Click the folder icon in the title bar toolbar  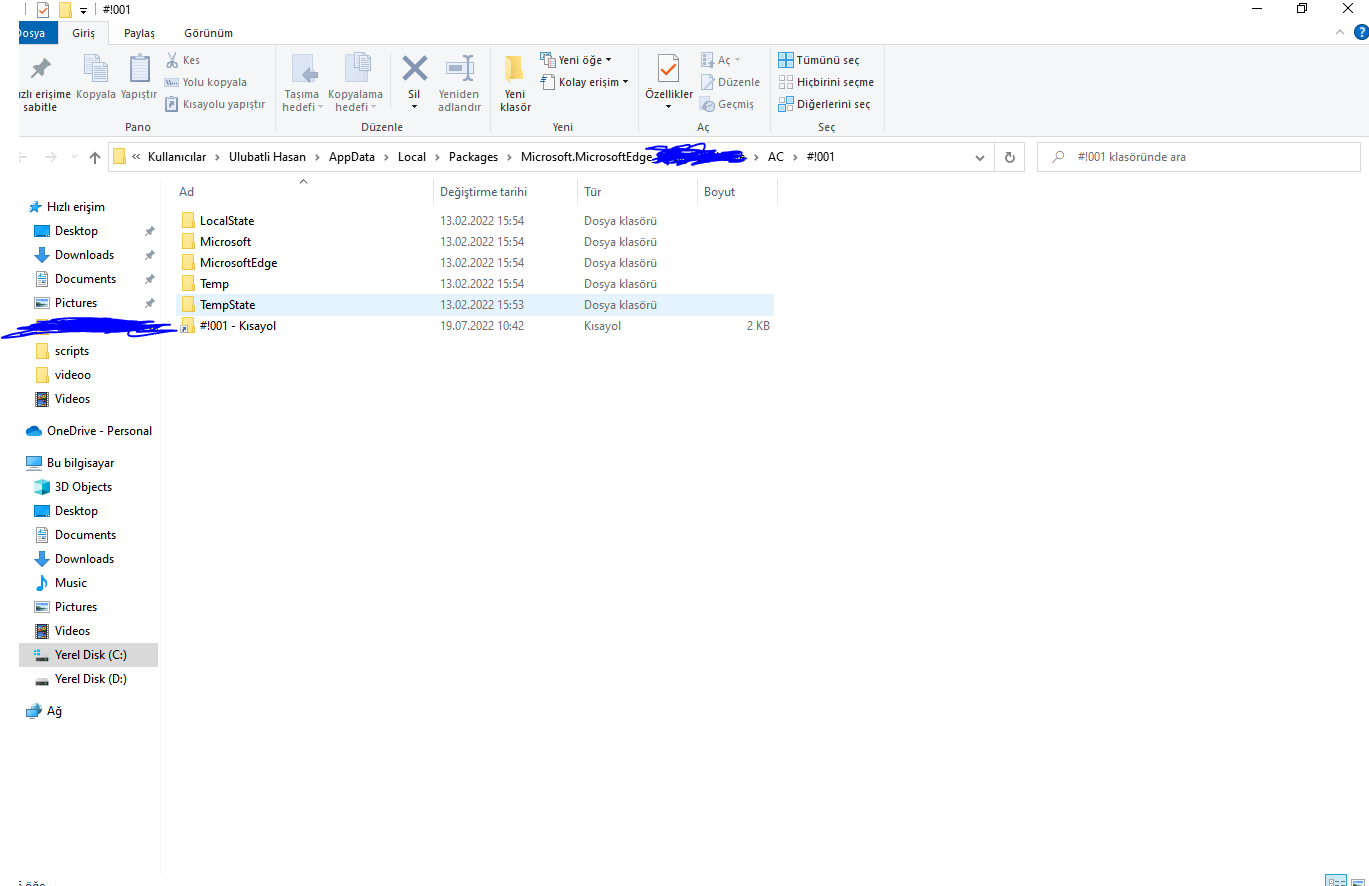65,10
